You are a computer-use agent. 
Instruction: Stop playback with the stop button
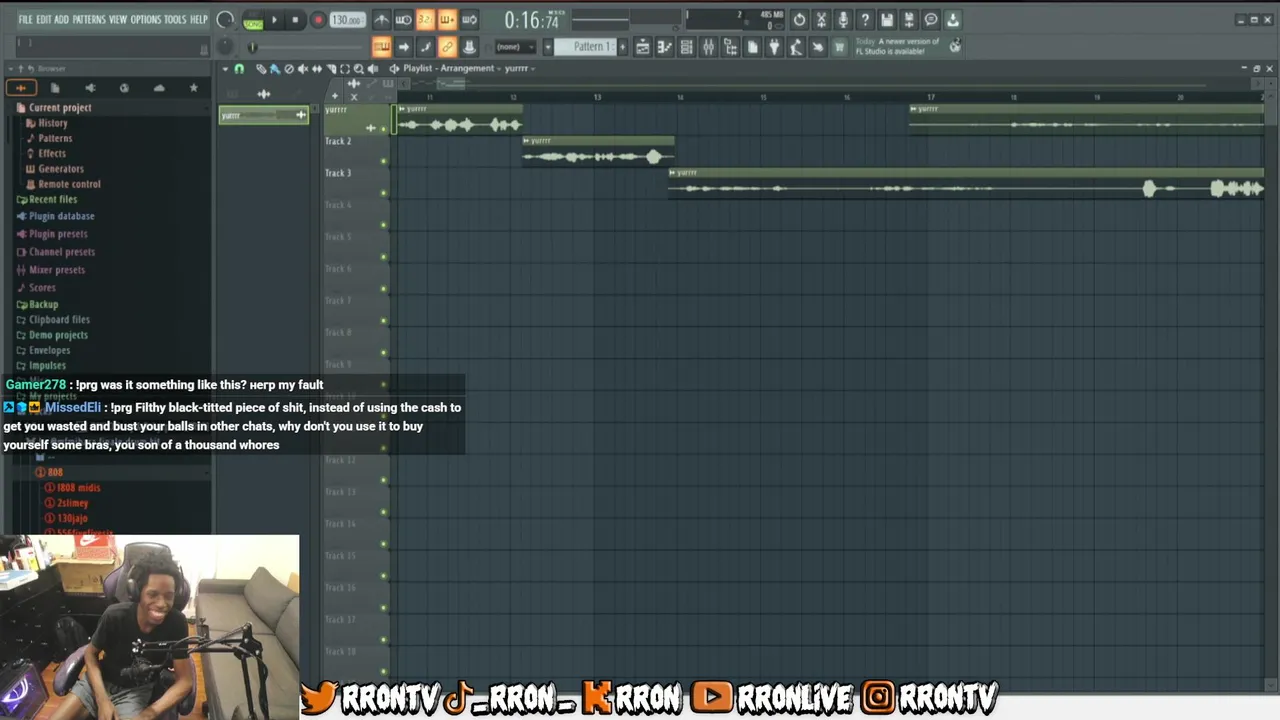coord(295,20)
